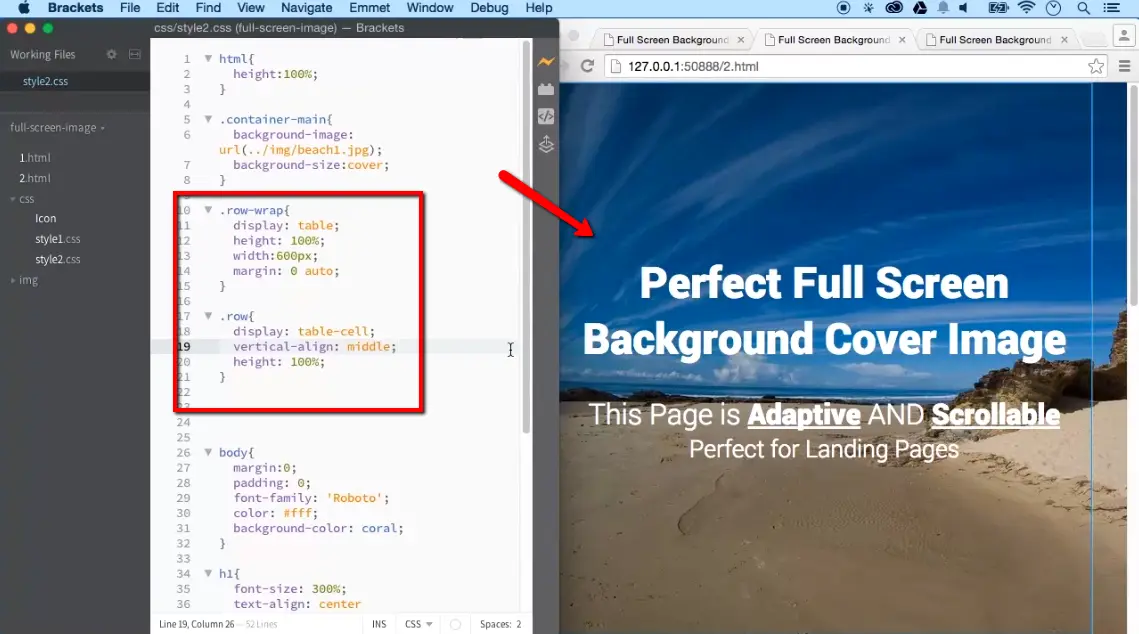The image size is (1139, 634).
Task: Open the Debug menu
Action: pyautogui.click(x=489, y=8)
